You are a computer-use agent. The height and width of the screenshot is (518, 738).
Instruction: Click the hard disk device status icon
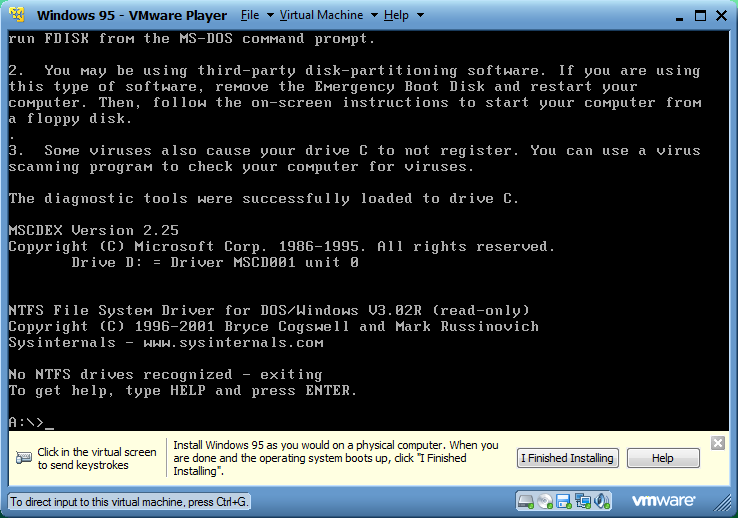coord(526,502)
